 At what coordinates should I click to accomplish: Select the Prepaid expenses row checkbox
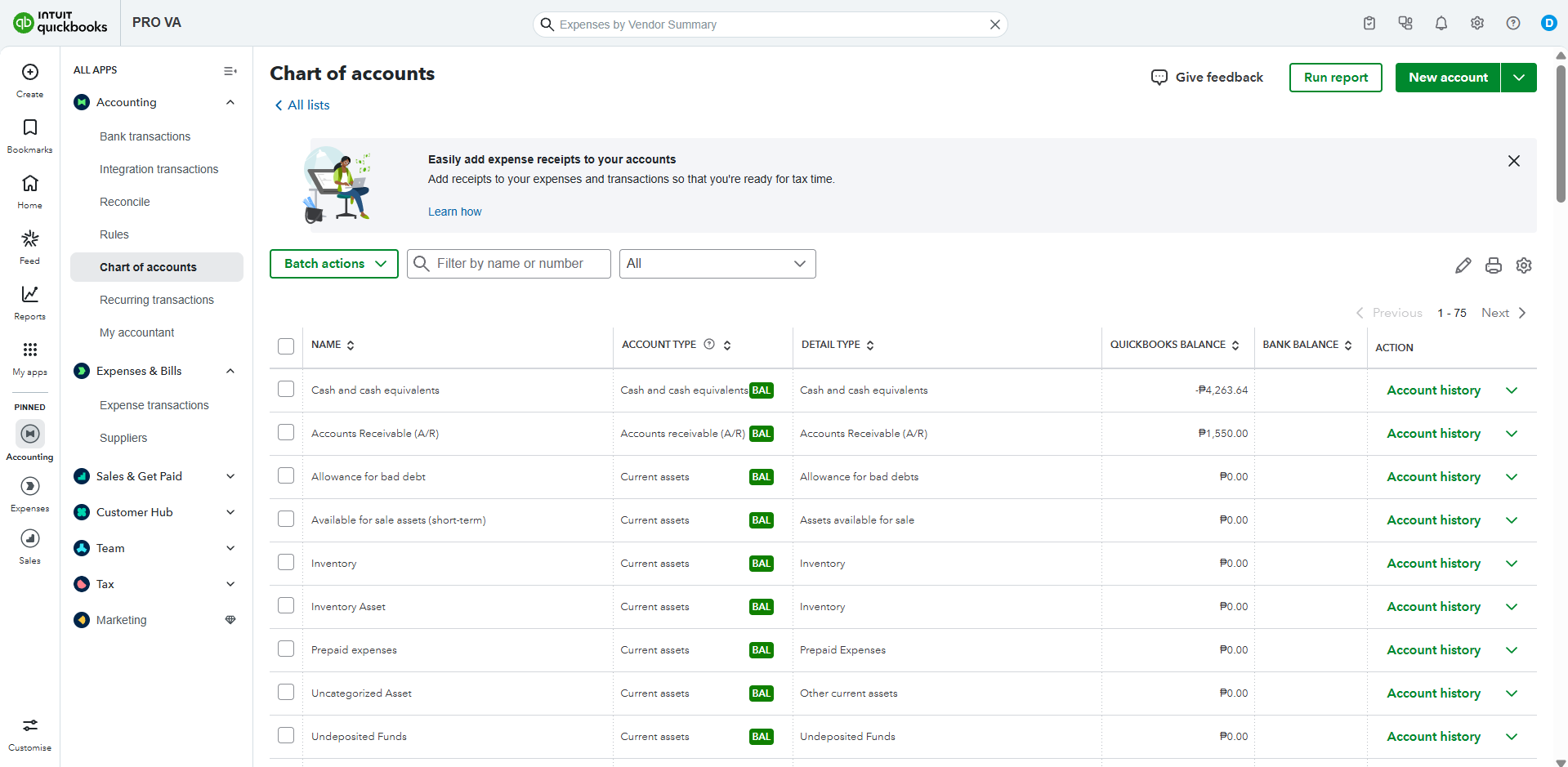[x=286, y=649]
